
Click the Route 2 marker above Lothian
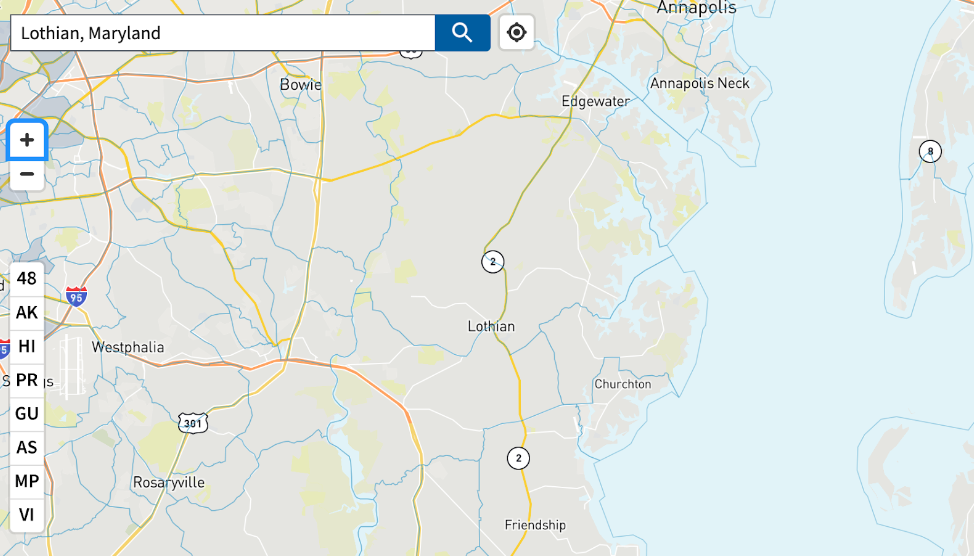(x=493, y=262)
